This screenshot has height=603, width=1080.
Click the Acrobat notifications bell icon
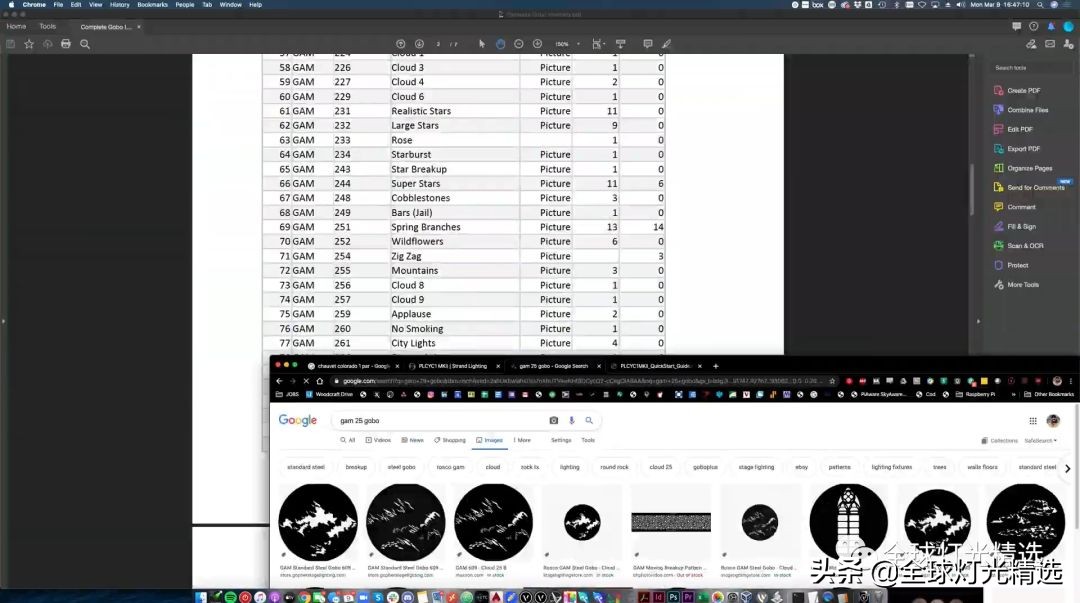[1050, 26]
